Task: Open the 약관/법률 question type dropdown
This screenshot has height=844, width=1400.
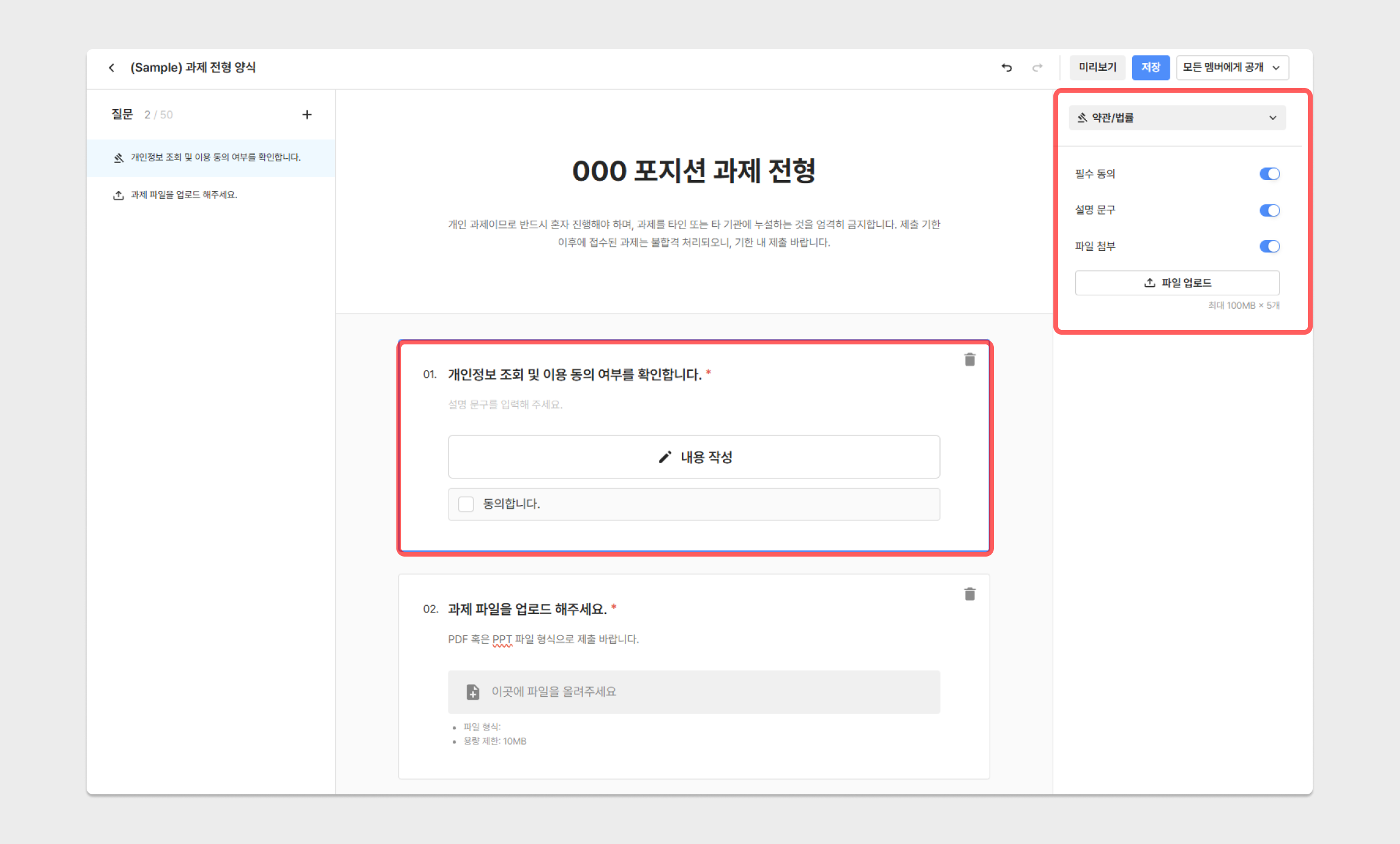Action: [1177, 118]
